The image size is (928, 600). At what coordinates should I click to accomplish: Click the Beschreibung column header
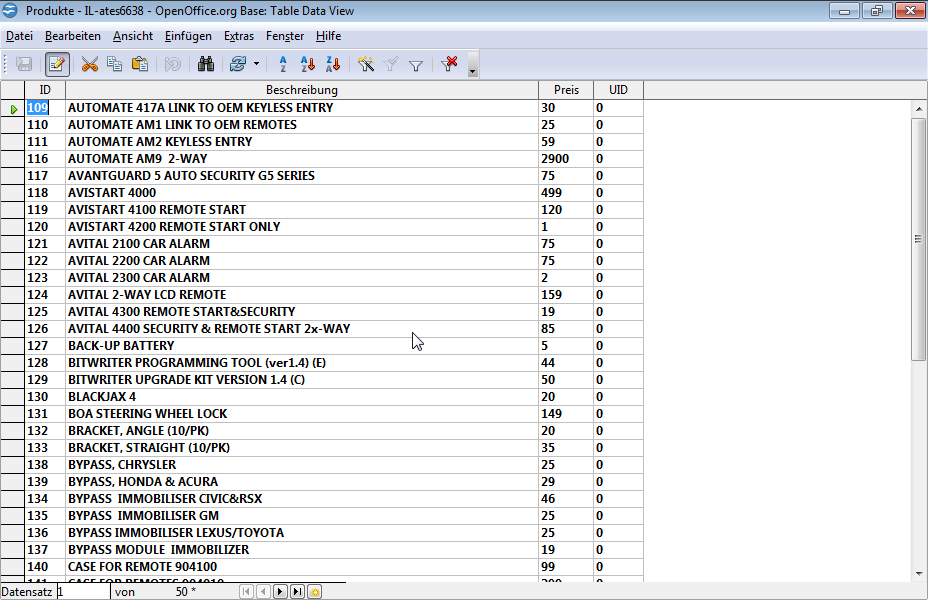302,90
